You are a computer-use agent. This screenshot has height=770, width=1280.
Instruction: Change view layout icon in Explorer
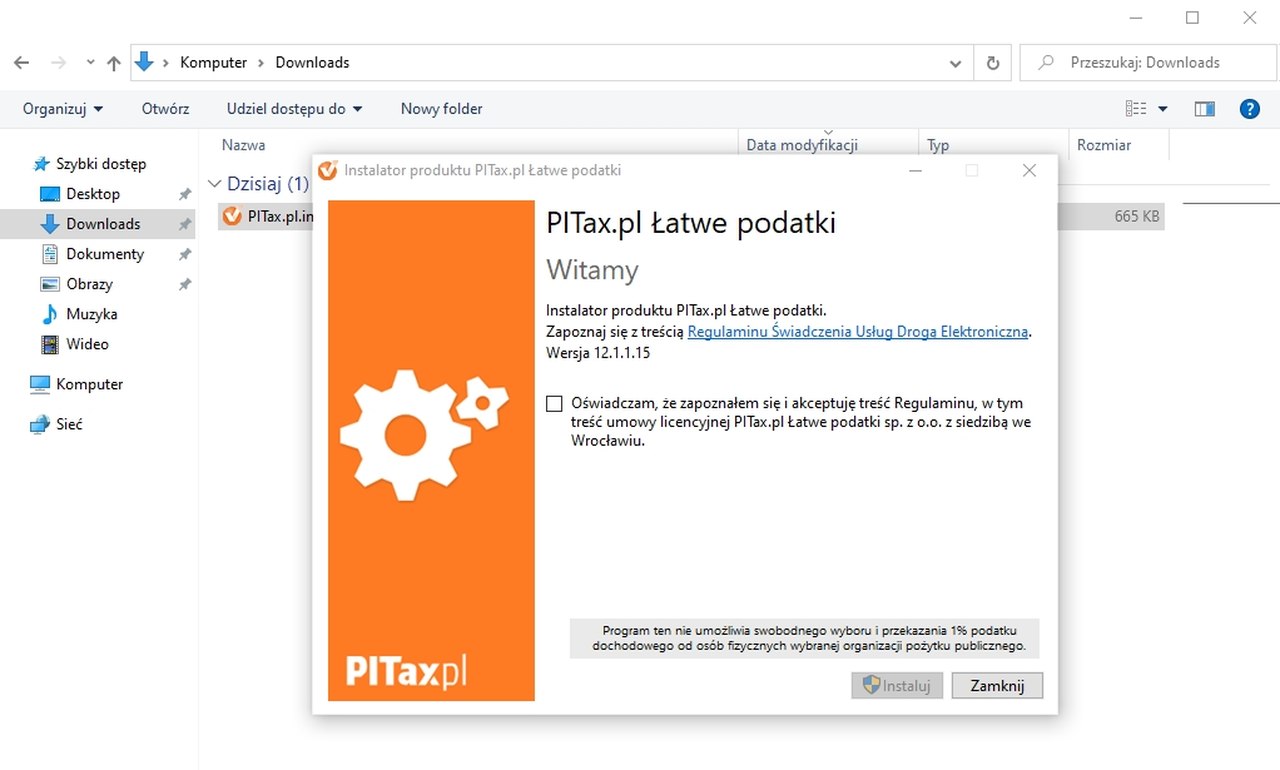[1136, 109]
